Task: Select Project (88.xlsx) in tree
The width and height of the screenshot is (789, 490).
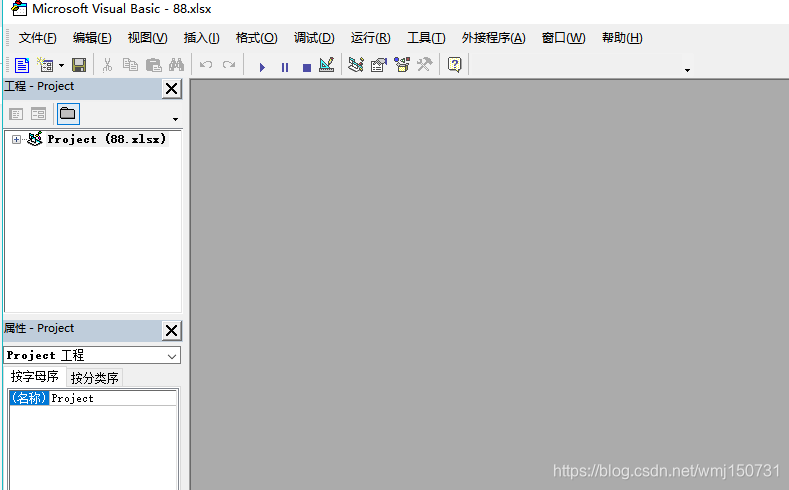Action: click(x=107, y=139)
